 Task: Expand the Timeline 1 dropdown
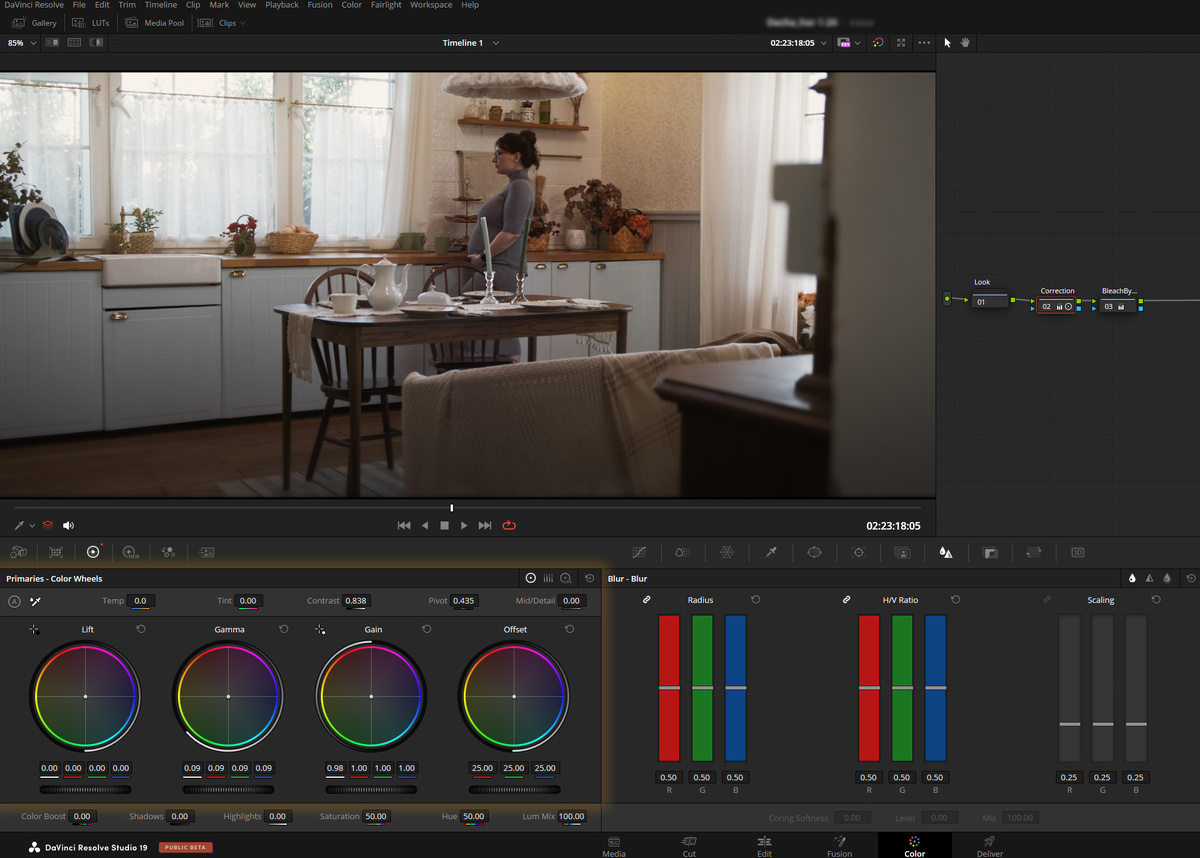[496, 43]
